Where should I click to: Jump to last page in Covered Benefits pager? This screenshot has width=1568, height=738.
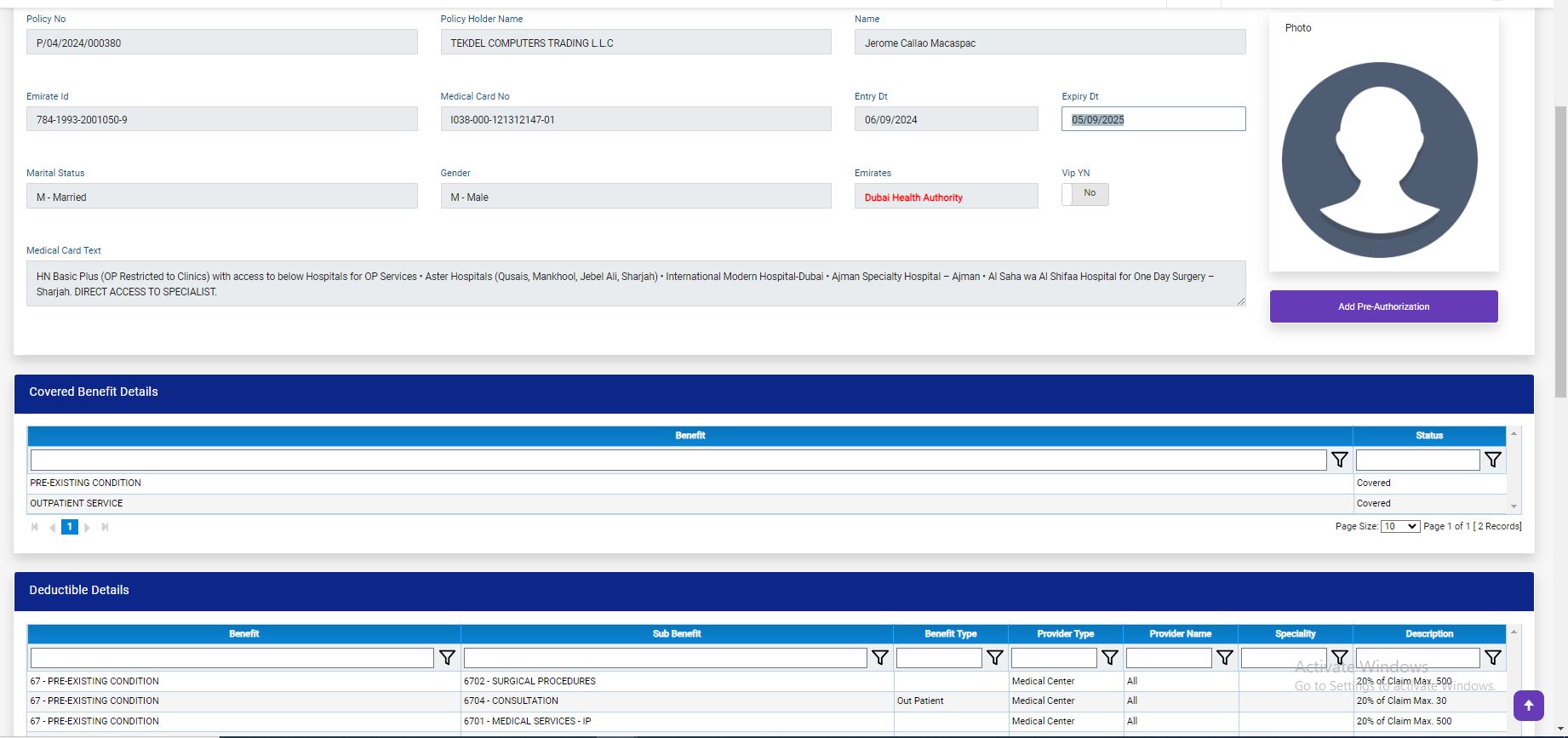click(105, 528)
